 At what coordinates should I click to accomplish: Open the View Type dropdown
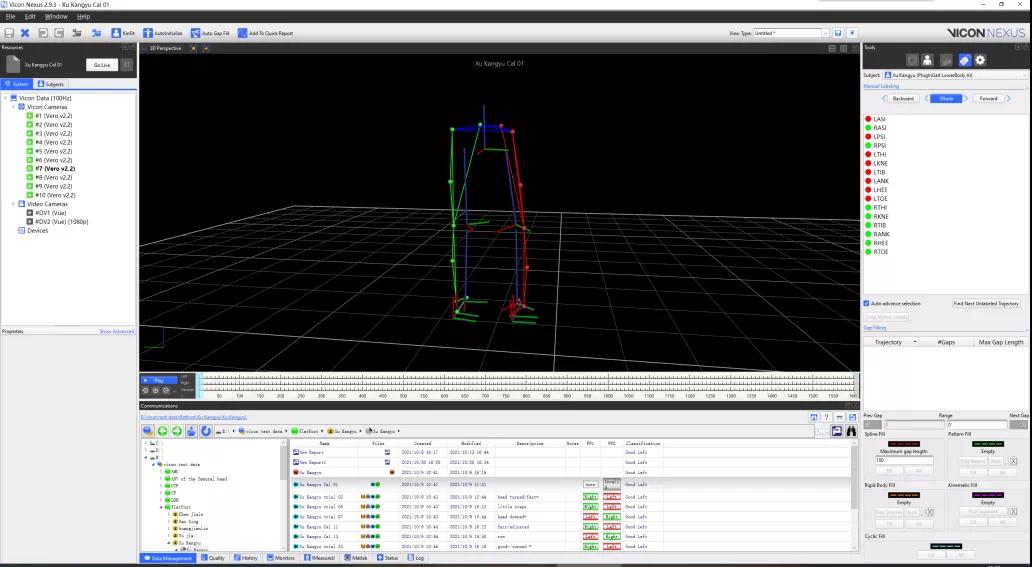tap(791, 33)
